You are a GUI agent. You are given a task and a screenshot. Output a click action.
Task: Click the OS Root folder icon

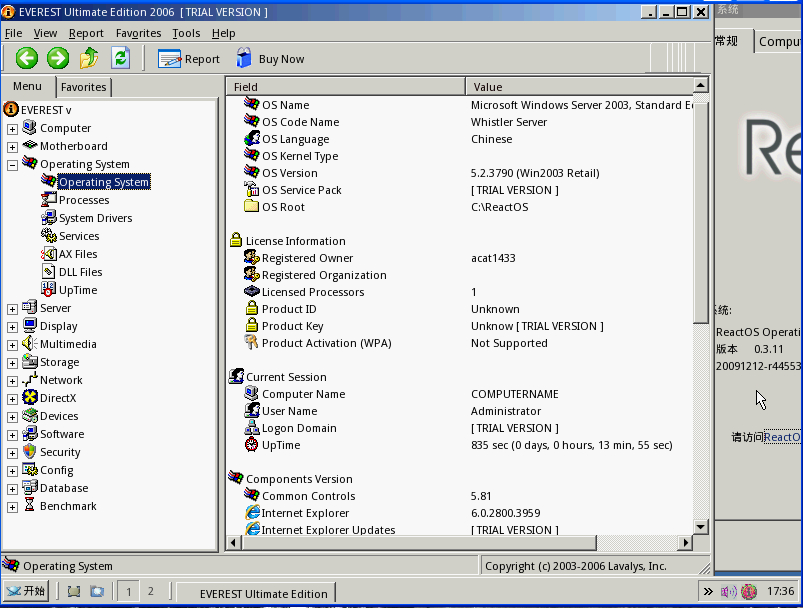click(x=251, y=206)
